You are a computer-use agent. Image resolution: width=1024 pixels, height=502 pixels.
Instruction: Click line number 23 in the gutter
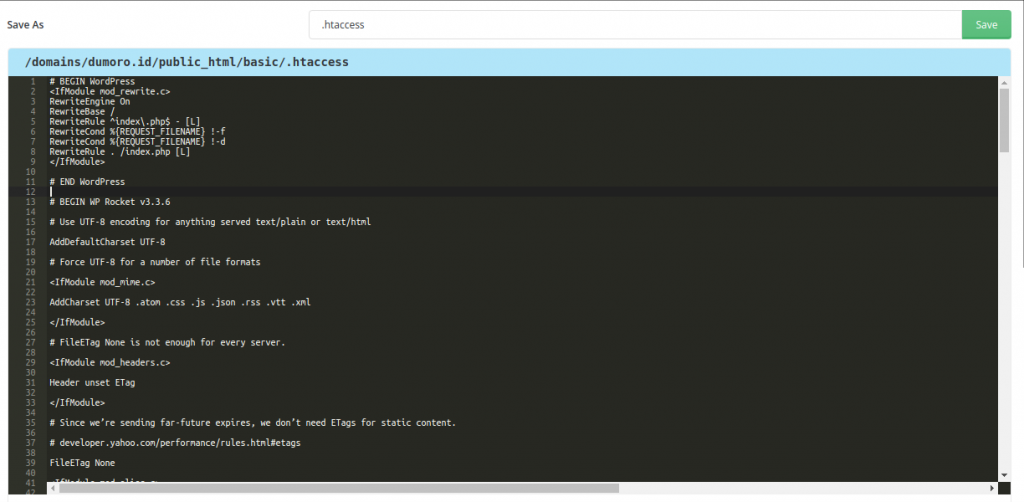click(31, 303)
